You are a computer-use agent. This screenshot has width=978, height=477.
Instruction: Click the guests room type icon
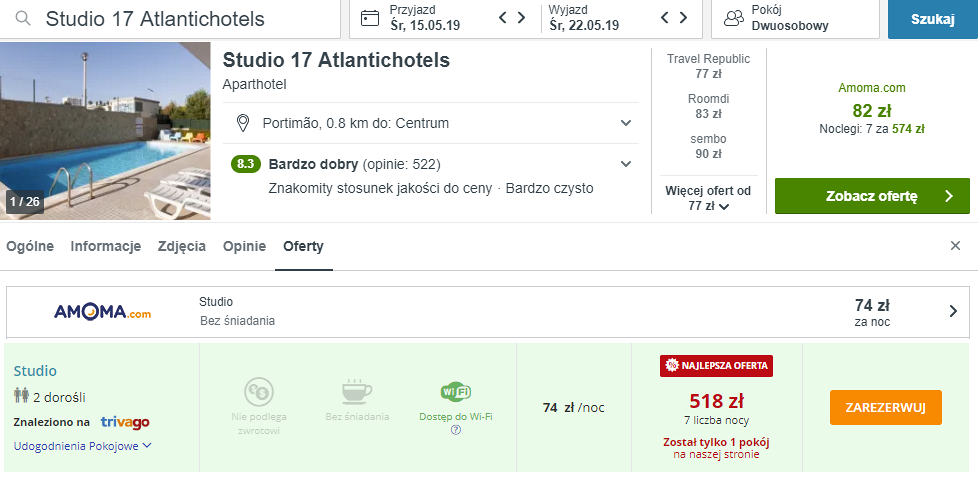733,18
